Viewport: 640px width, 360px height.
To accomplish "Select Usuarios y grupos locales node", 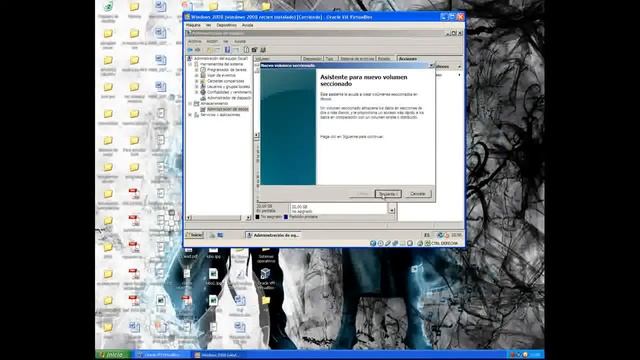I will pos(228,87).
